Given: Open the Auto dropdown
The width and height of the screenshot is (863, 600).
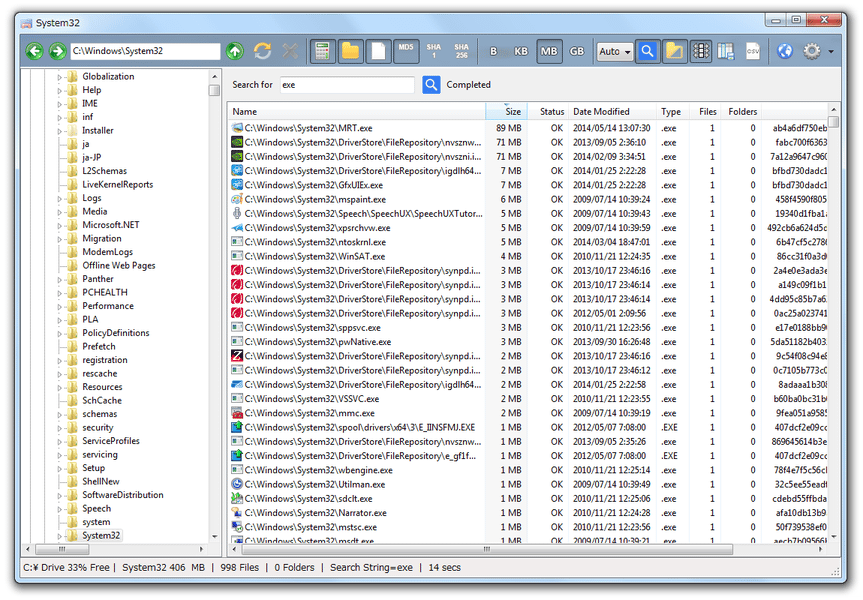Looking at the screenshot, I should (x=614, y=52).
